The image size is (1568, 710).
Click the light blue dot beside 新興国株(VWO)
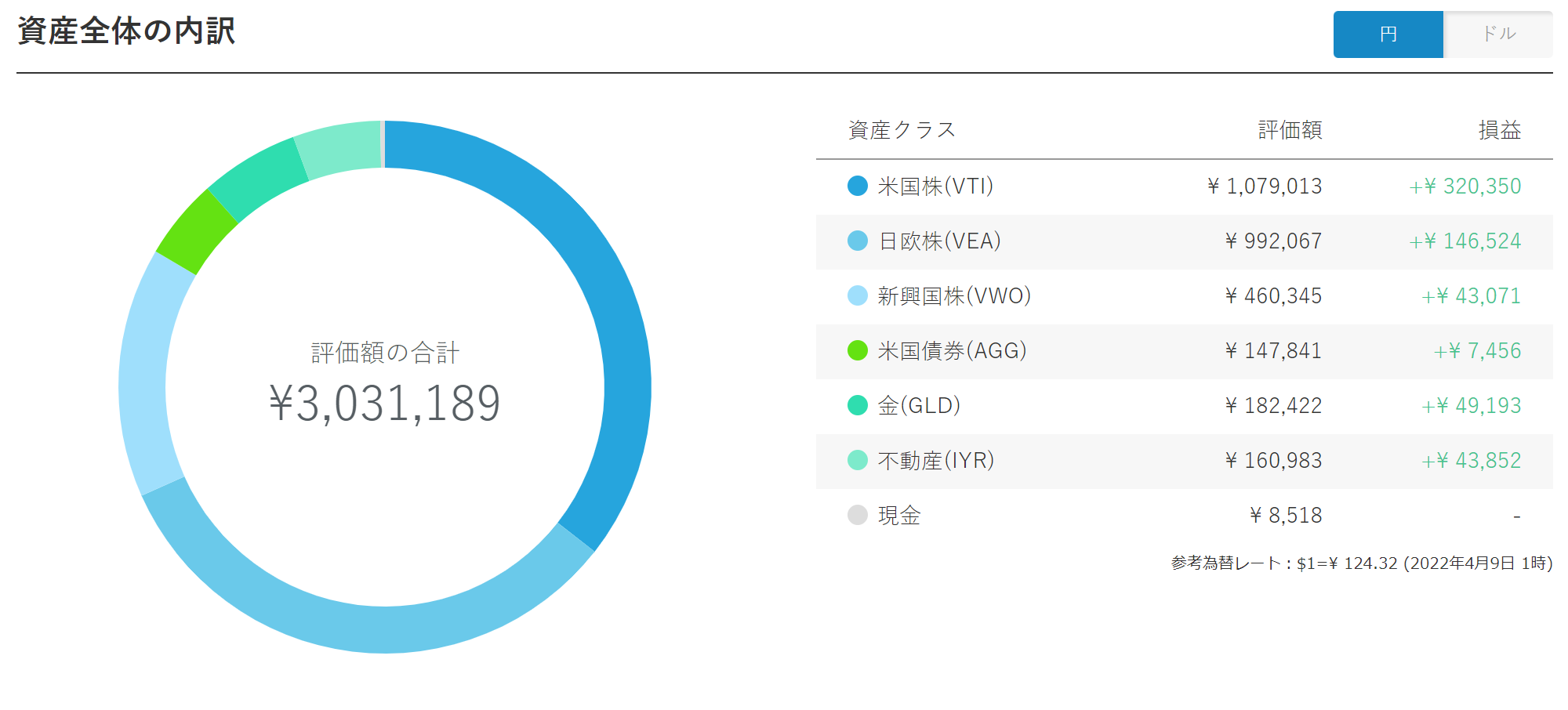point(858,295)
